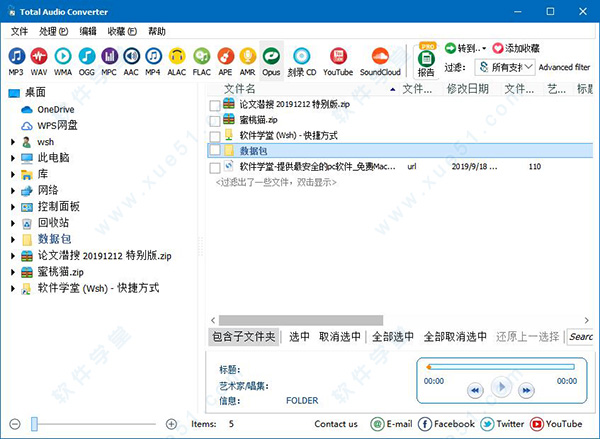Image resolution: width=600 pixels, height=439 pixels.
Task: Select OneDrive in the folder tree
Action: click(55, 110)
